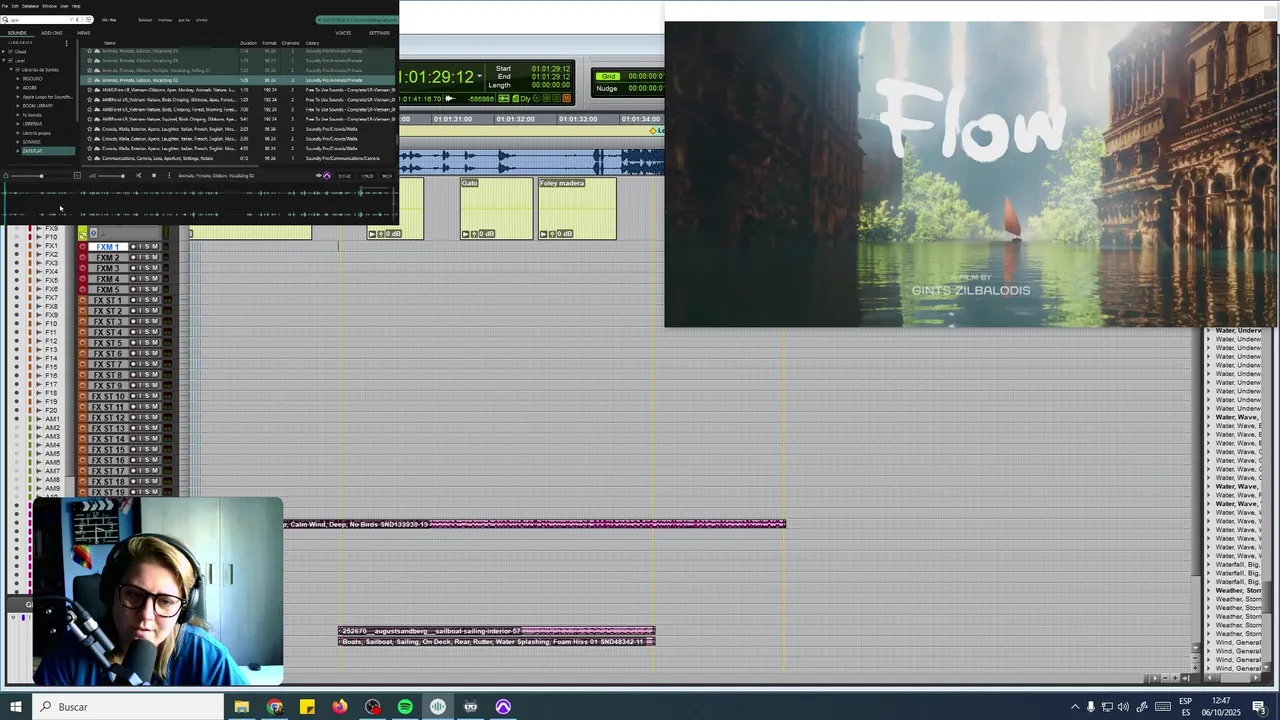Adjust the Soundly pitch slider knob
This screenshot has width=1280, height=720.
[41, 176]
